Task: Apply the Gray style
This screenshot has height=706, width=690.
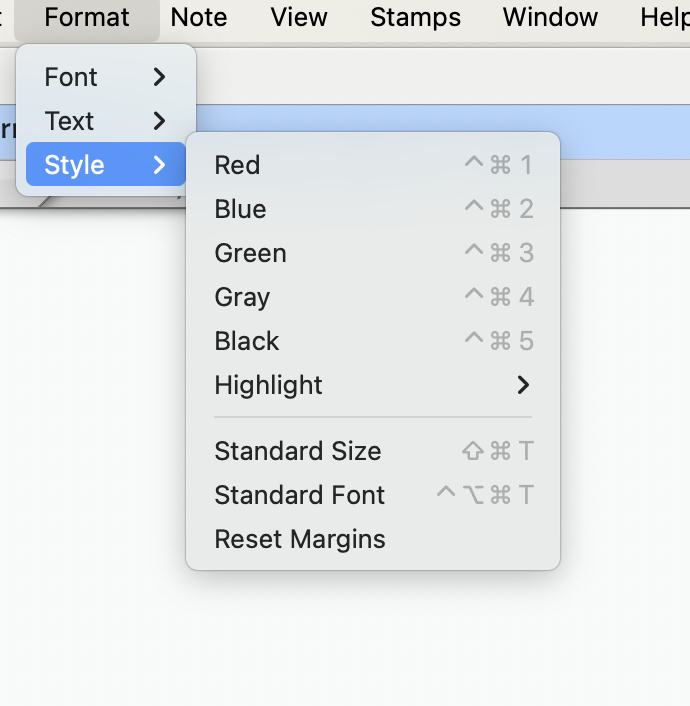Action: pyautogui.click(x=242, y=297)
